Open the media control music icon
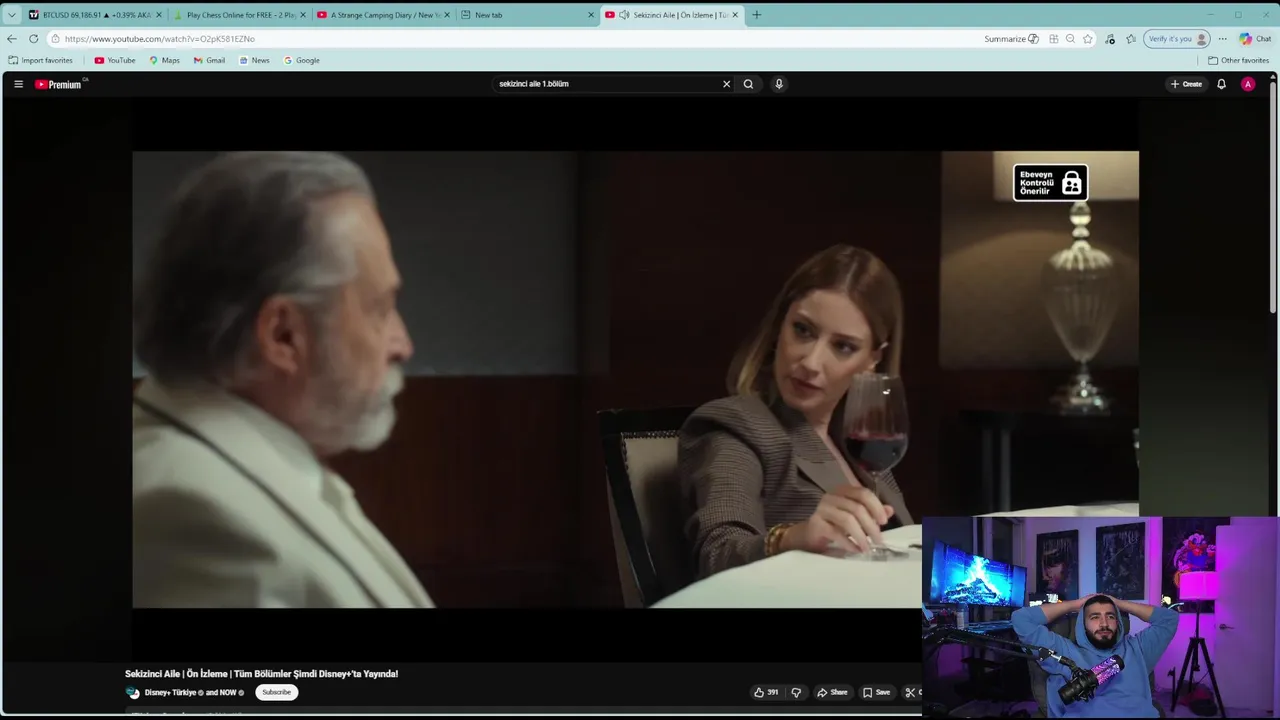Screen dimensions: 1280x720 [1110, 39]
